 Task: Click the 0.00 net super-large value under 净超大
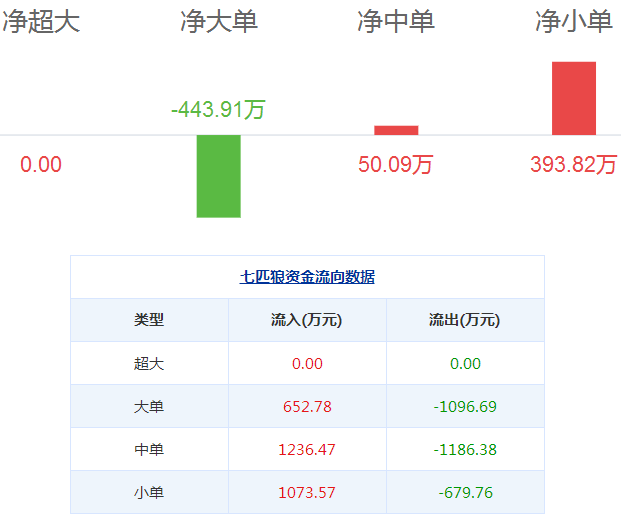point(41,164)
